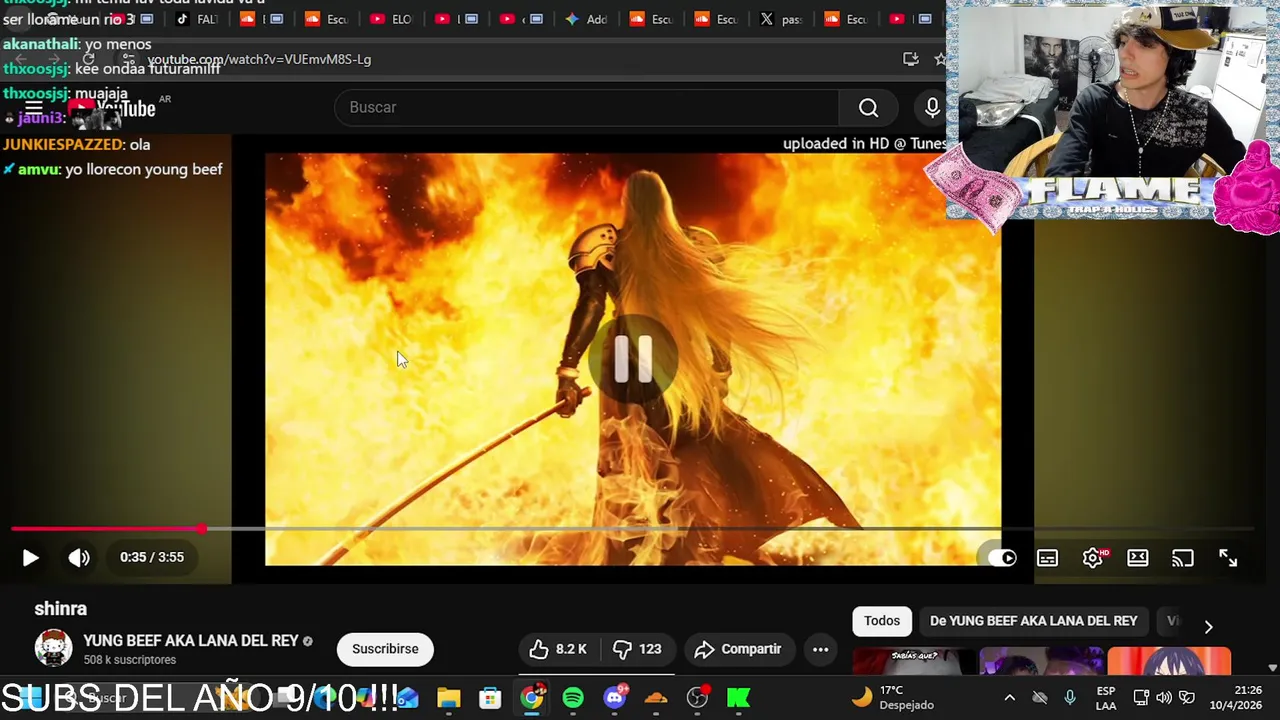Open the site info icon beside URL
Image resolution: width=1280 pixels, height=720 pixels.
click(129, 59)
